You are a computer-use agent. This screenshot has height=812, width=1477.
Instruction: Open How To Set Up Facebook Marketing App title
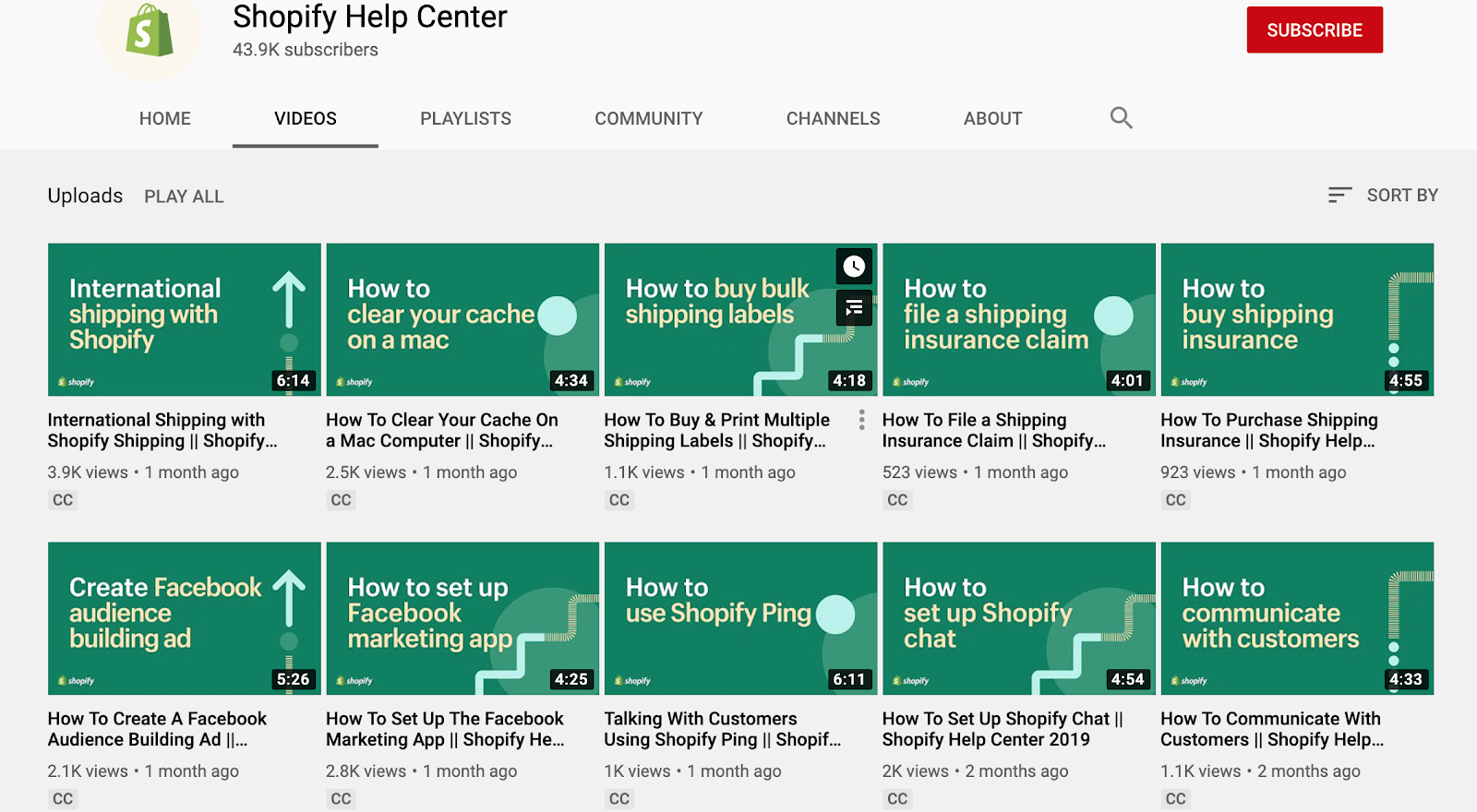point(445,729)
